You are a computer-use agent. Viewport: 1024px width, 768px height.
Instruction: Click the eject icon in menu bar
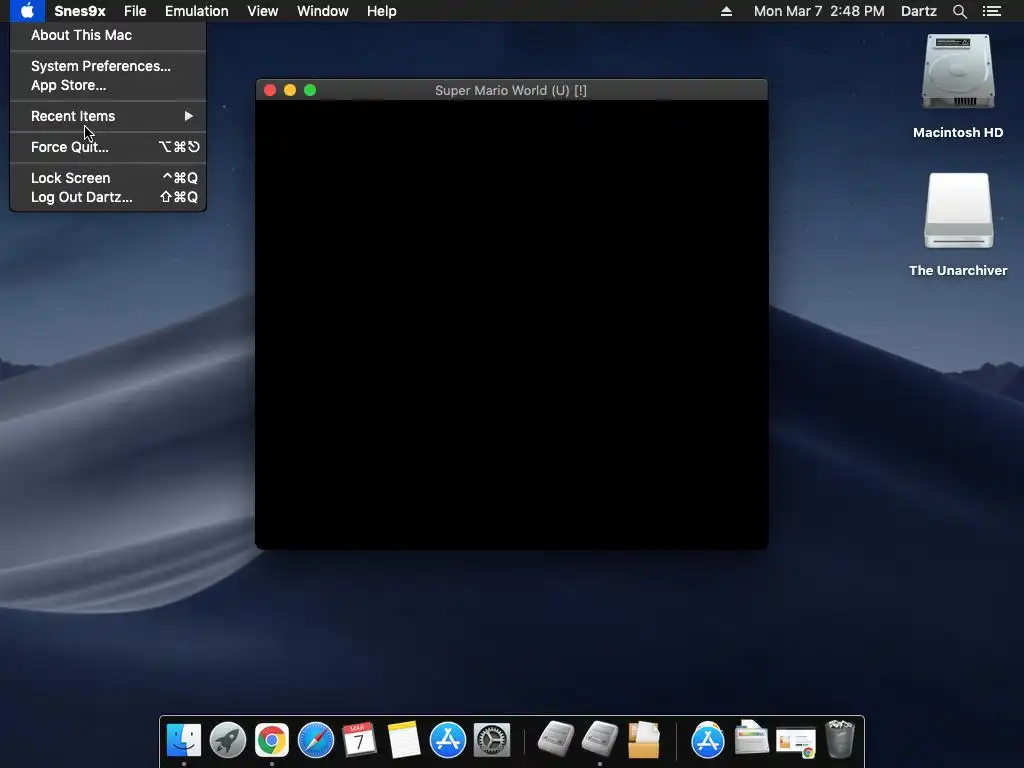coord(726,11)
